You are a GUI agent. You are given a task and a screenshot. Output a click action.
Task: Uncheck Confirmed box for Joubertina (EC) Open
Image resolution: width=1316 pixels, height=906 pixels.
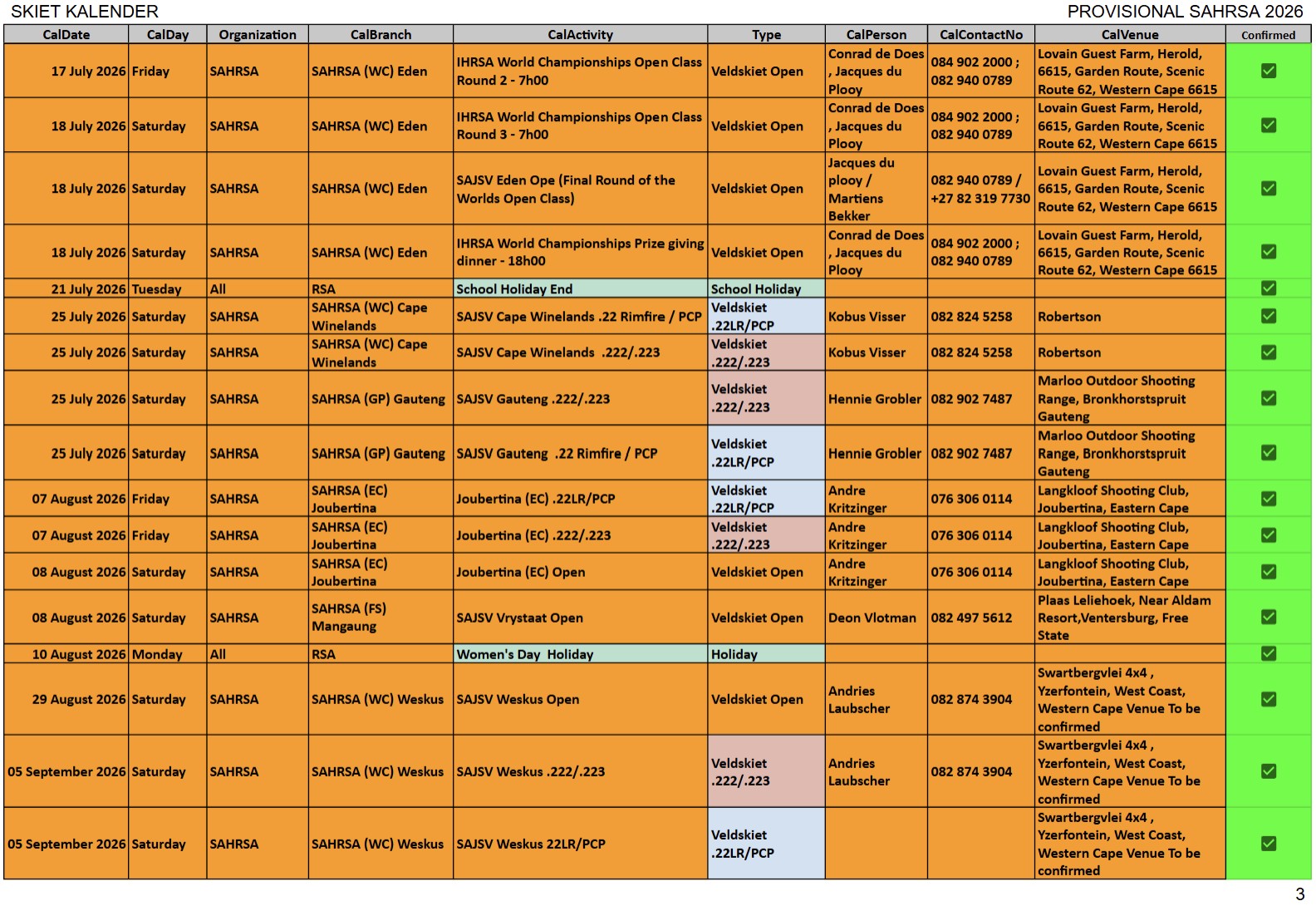(1268, 572)
